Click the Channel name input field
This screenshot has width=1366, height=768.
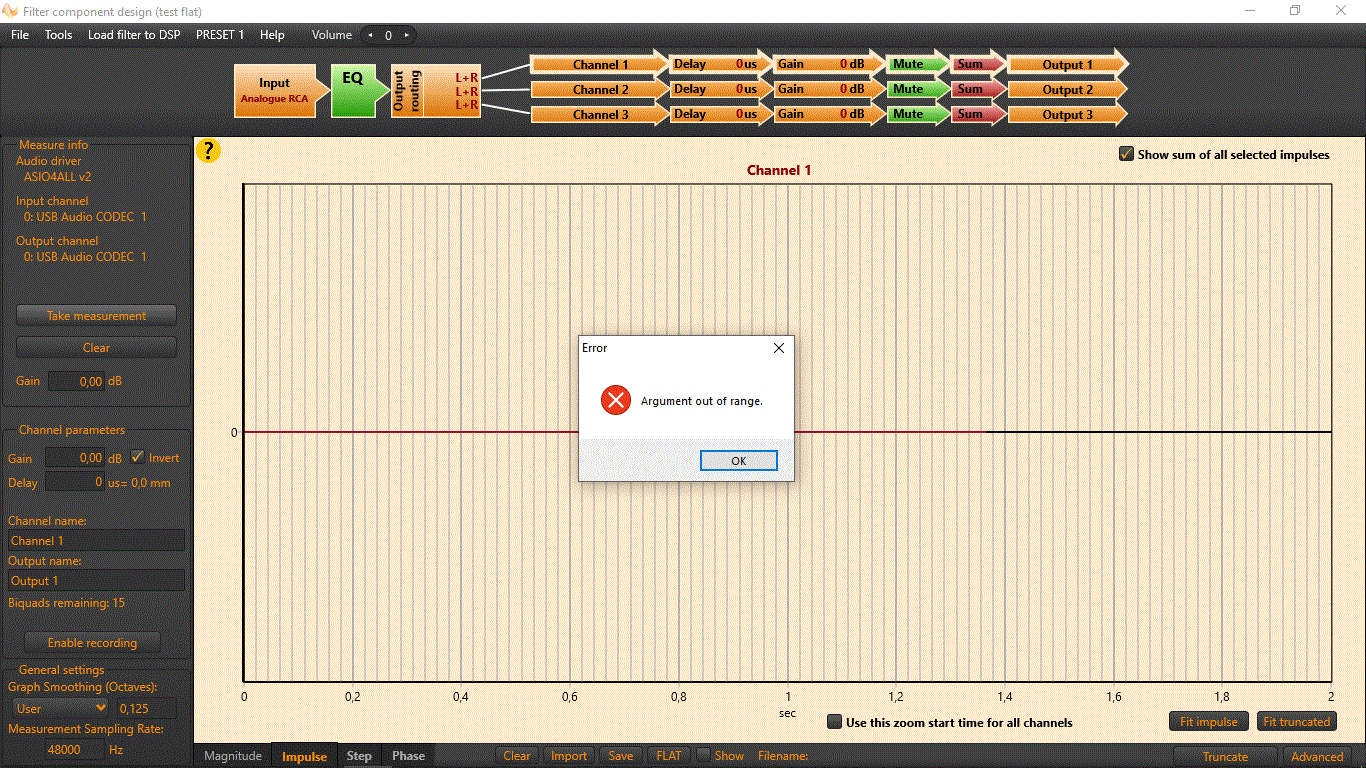(96, 540)
